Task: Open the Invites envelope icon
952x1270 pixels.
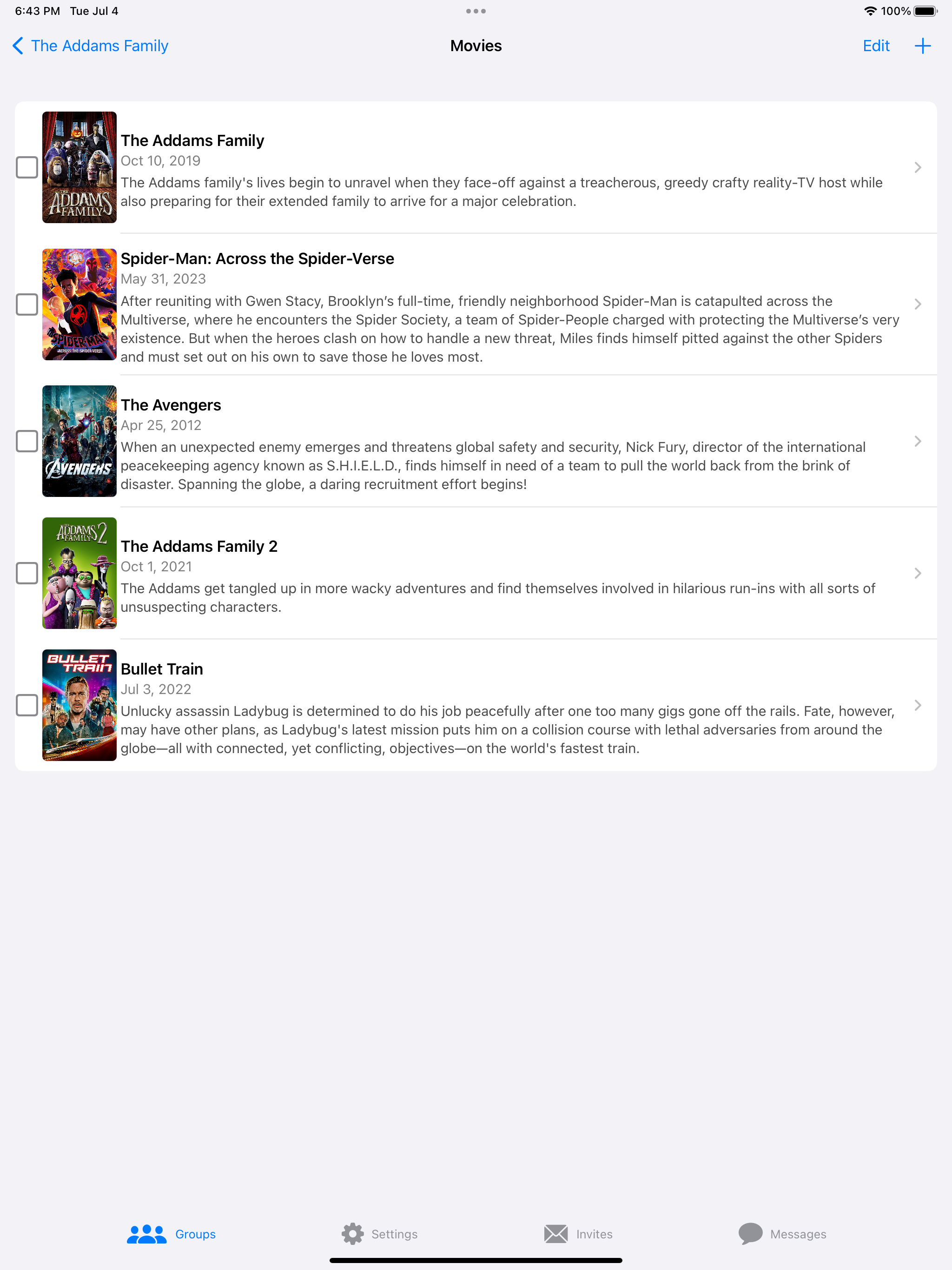Action: coord(556,1234)
